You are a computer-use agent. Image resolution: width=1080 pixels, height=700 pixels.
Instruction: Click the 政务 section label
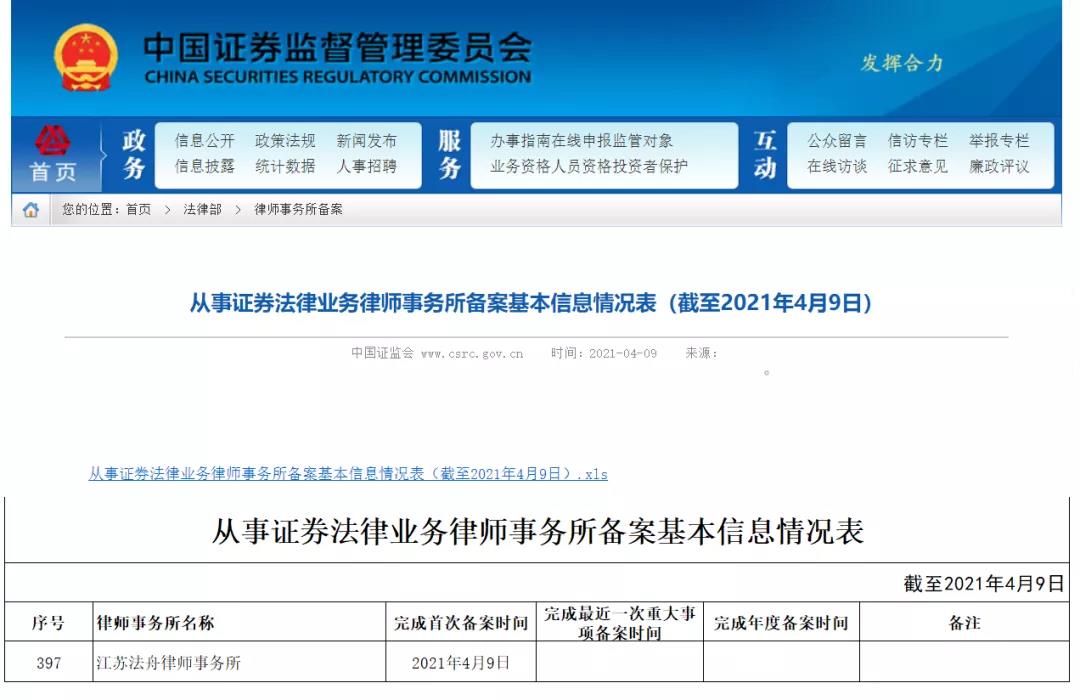[x=134, y=154]
